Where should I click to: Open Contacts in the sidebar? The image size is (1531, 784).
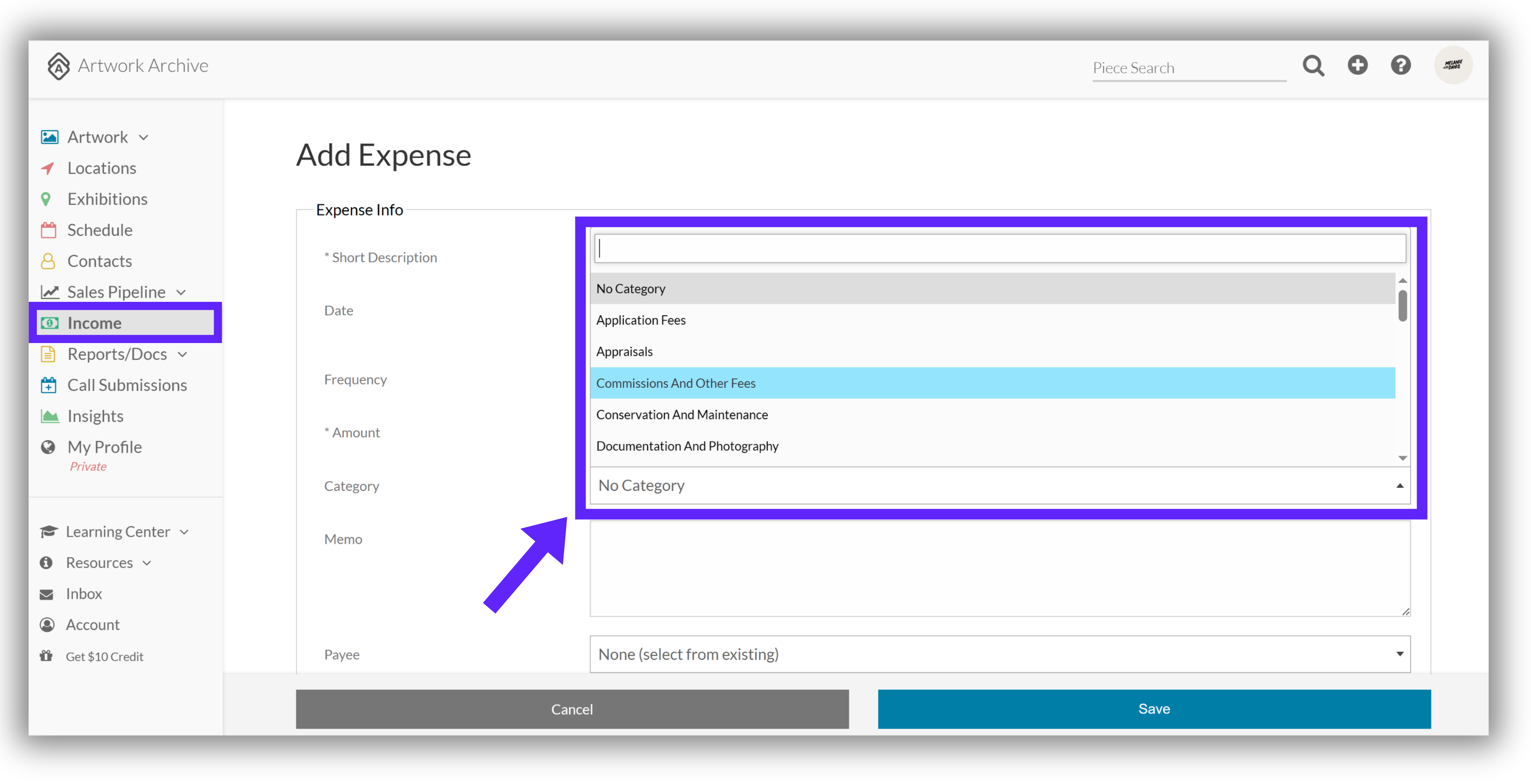click(99, 261)
